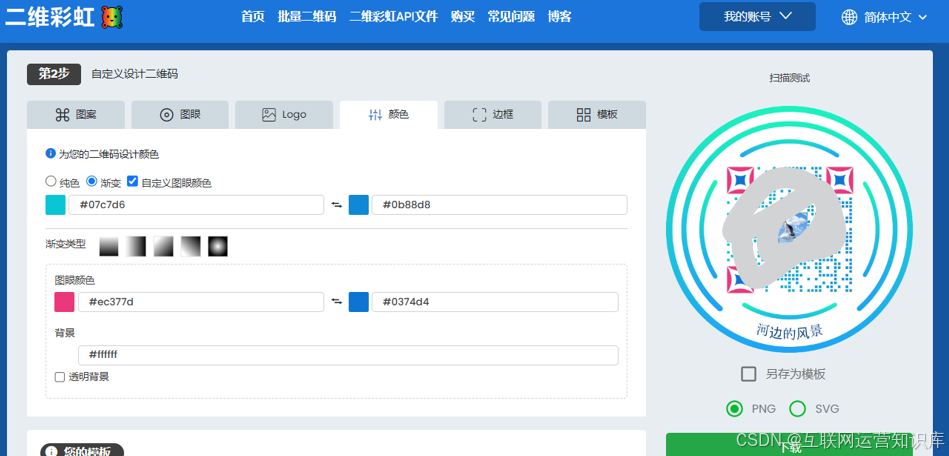The width and height of the screenshot is (949, 456).
Task: Click the #ffffff background color field
Action: click(x=348, y=355)
